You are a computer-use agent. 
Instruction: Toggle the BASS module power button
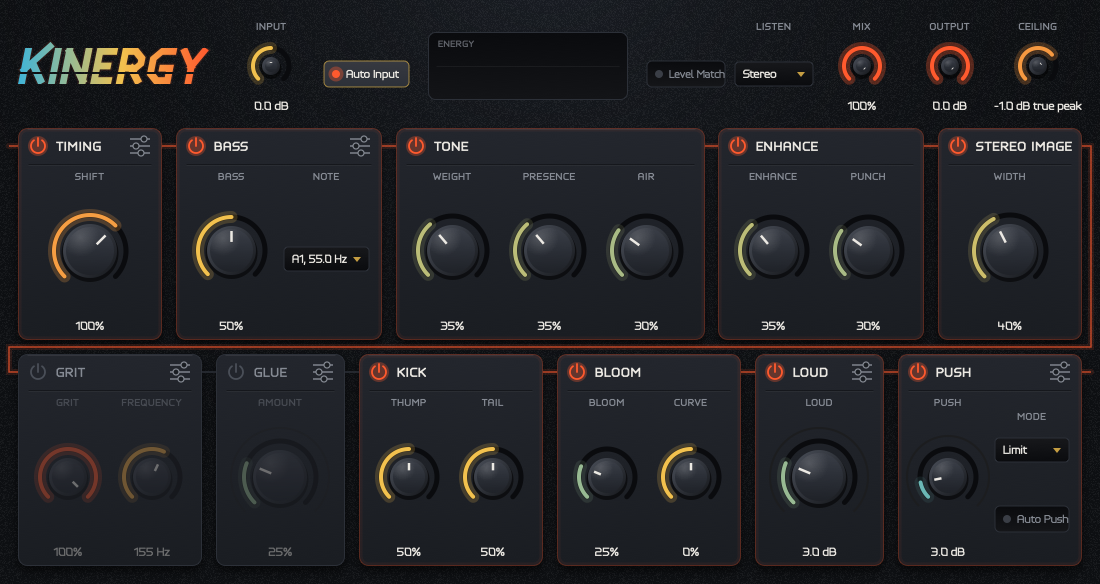(196, 146)
